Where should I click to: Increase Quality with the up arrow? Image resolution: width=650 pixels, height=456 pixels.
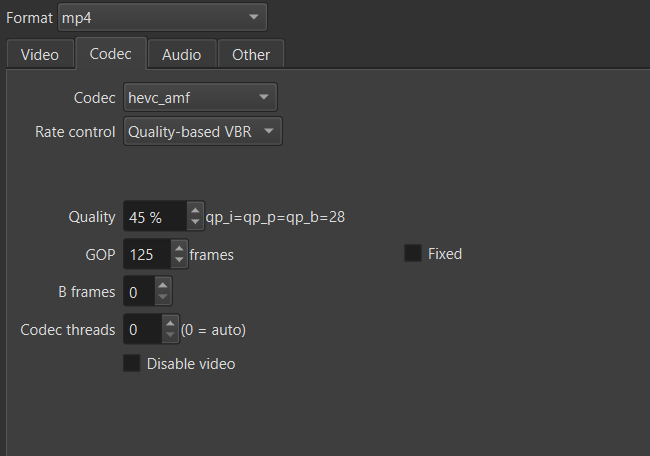(195, 210)
